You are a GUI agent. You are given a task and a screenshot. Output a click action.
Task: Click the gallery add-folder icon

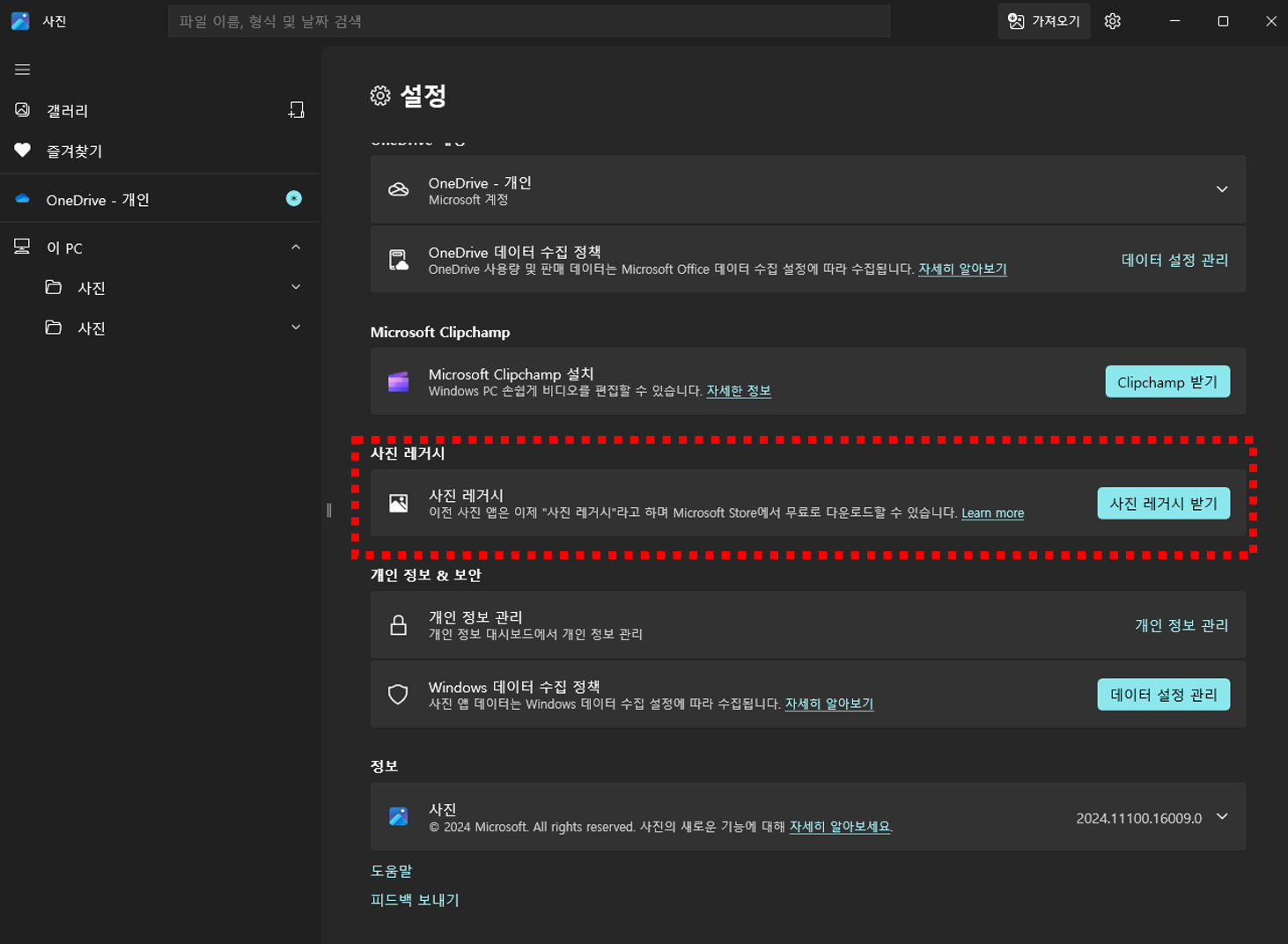click(x=296, y=110)
